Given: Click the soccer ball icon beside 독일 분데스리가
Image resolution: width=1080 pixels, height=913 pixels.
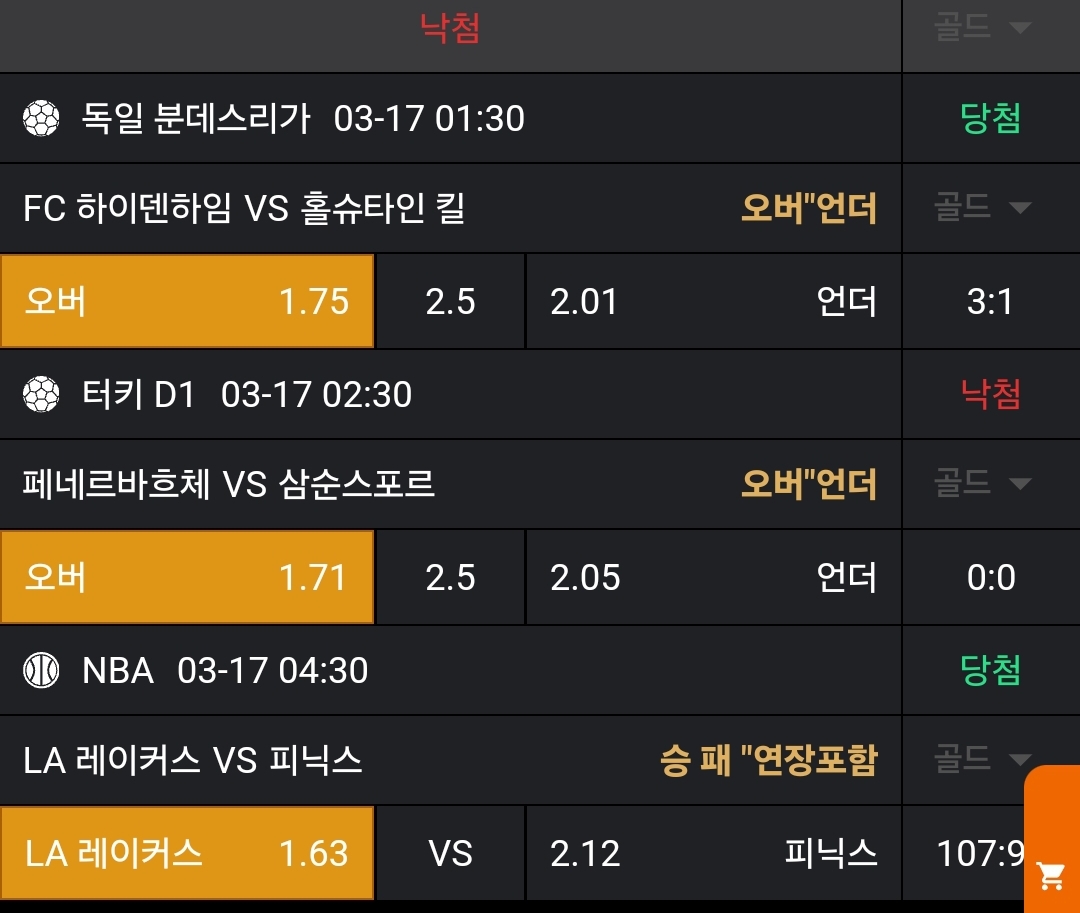Looking at the screenshot, I should (42, 119).
